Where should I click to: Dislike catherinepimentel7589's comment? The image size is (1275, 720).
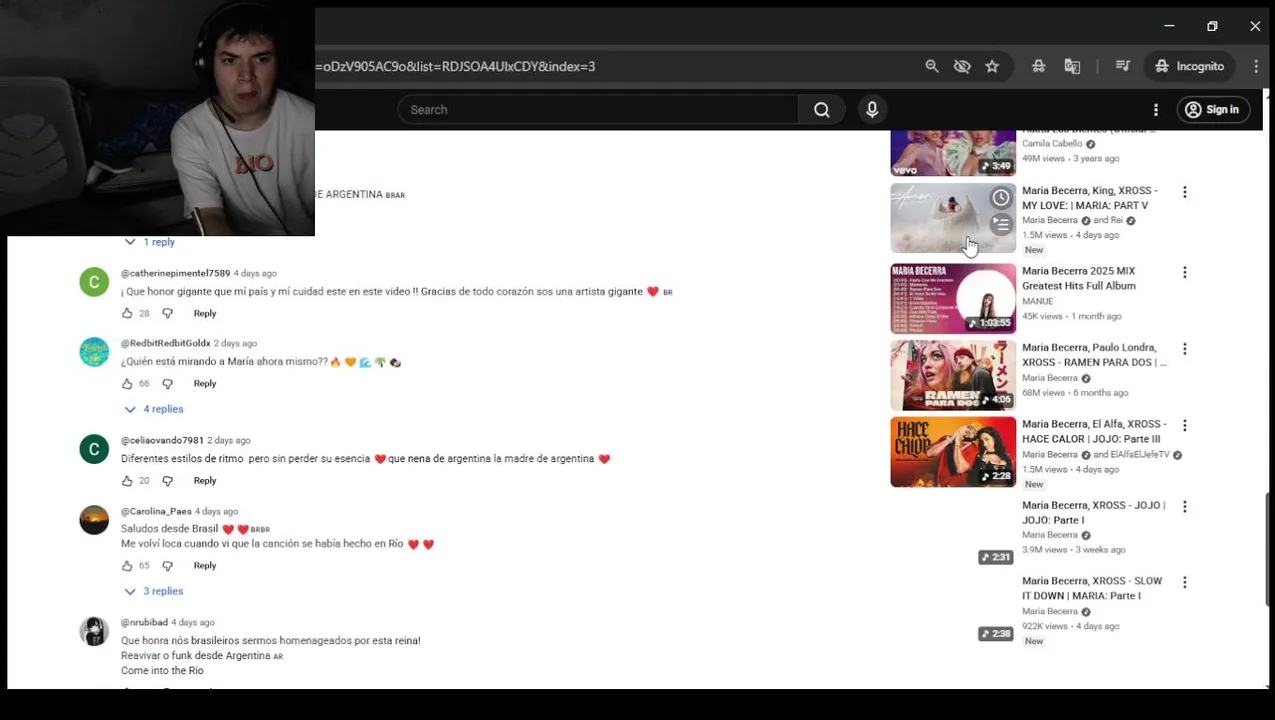click(x=167, y=313)
